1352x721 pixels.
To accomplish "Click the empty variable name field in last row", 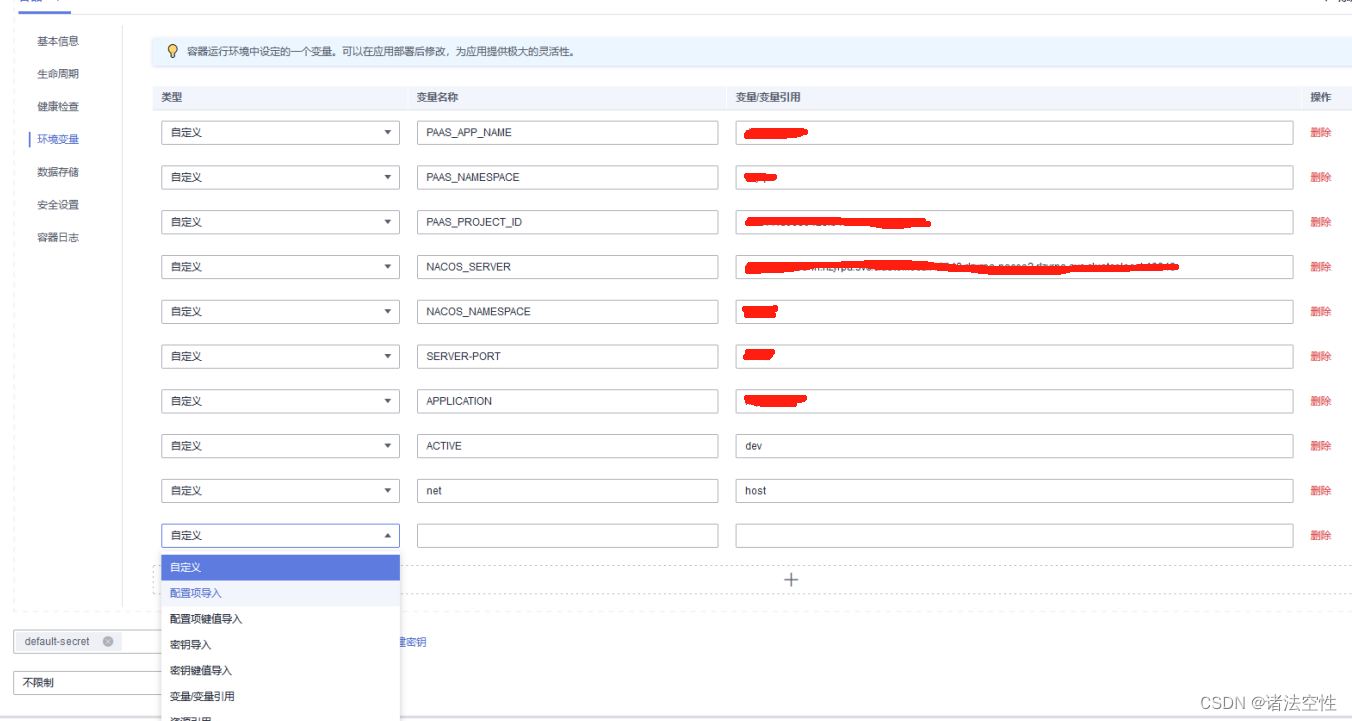I will 567,535.
